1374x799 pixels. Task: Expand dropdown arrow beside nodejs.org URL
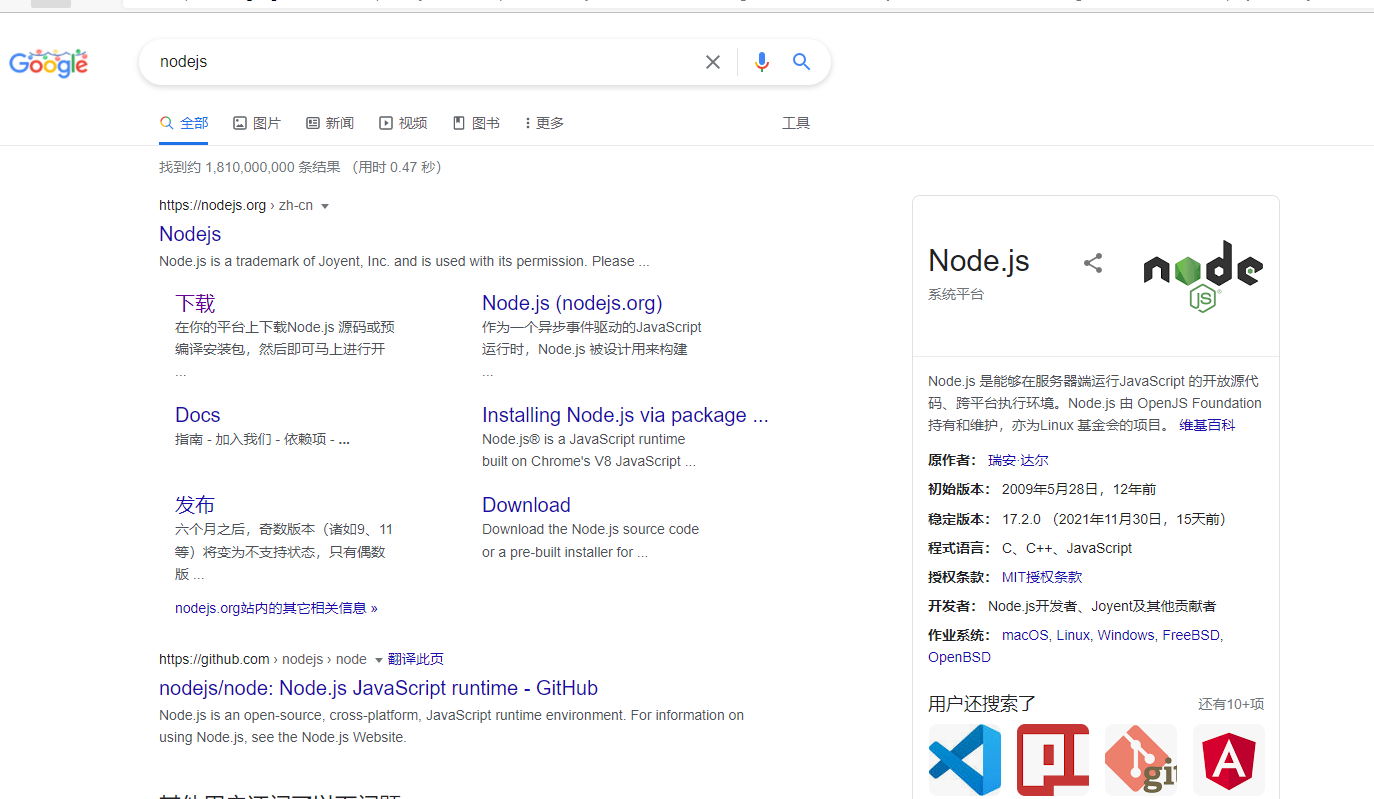click(325, 206)
